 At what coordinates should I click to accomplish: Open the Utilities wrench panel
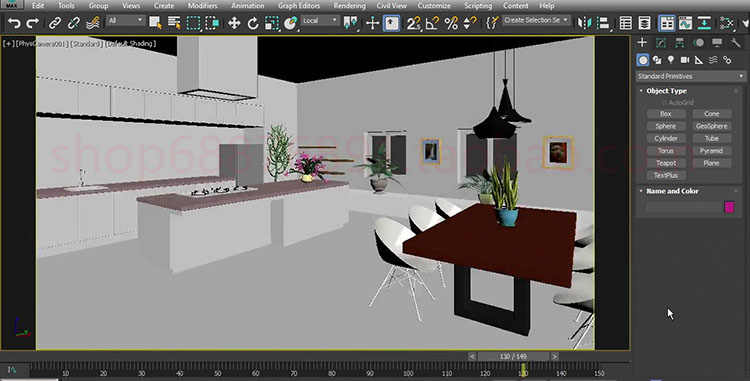coord(735,43)
